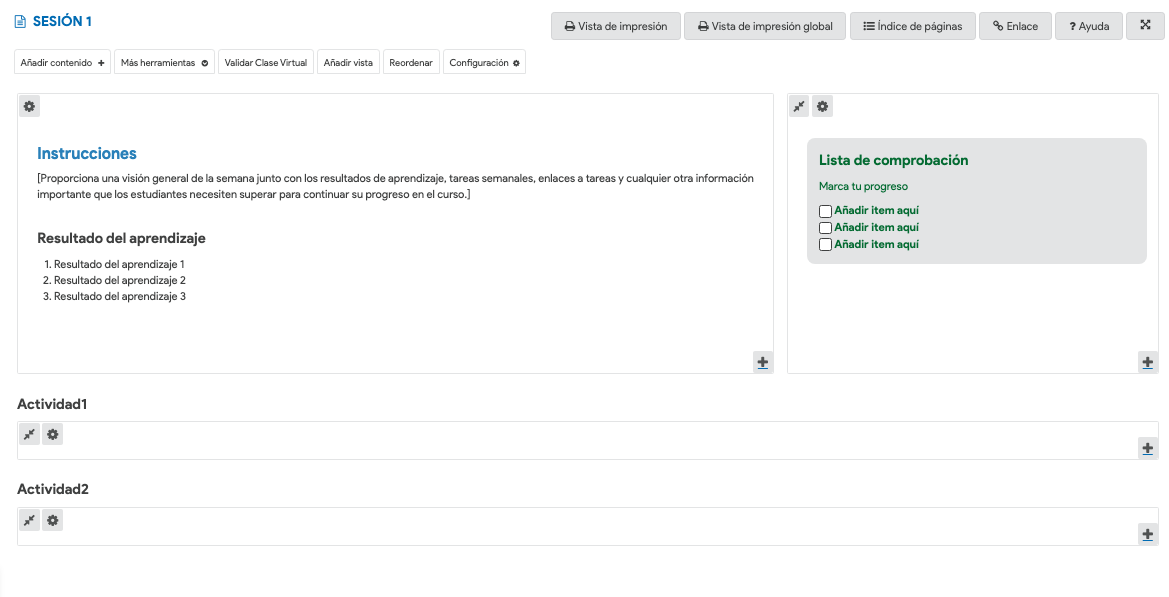Open the Actividad2 gear settings icon
Image resolution: width=1169 pixels, height=597 pixels.
[x=53, y=520]
